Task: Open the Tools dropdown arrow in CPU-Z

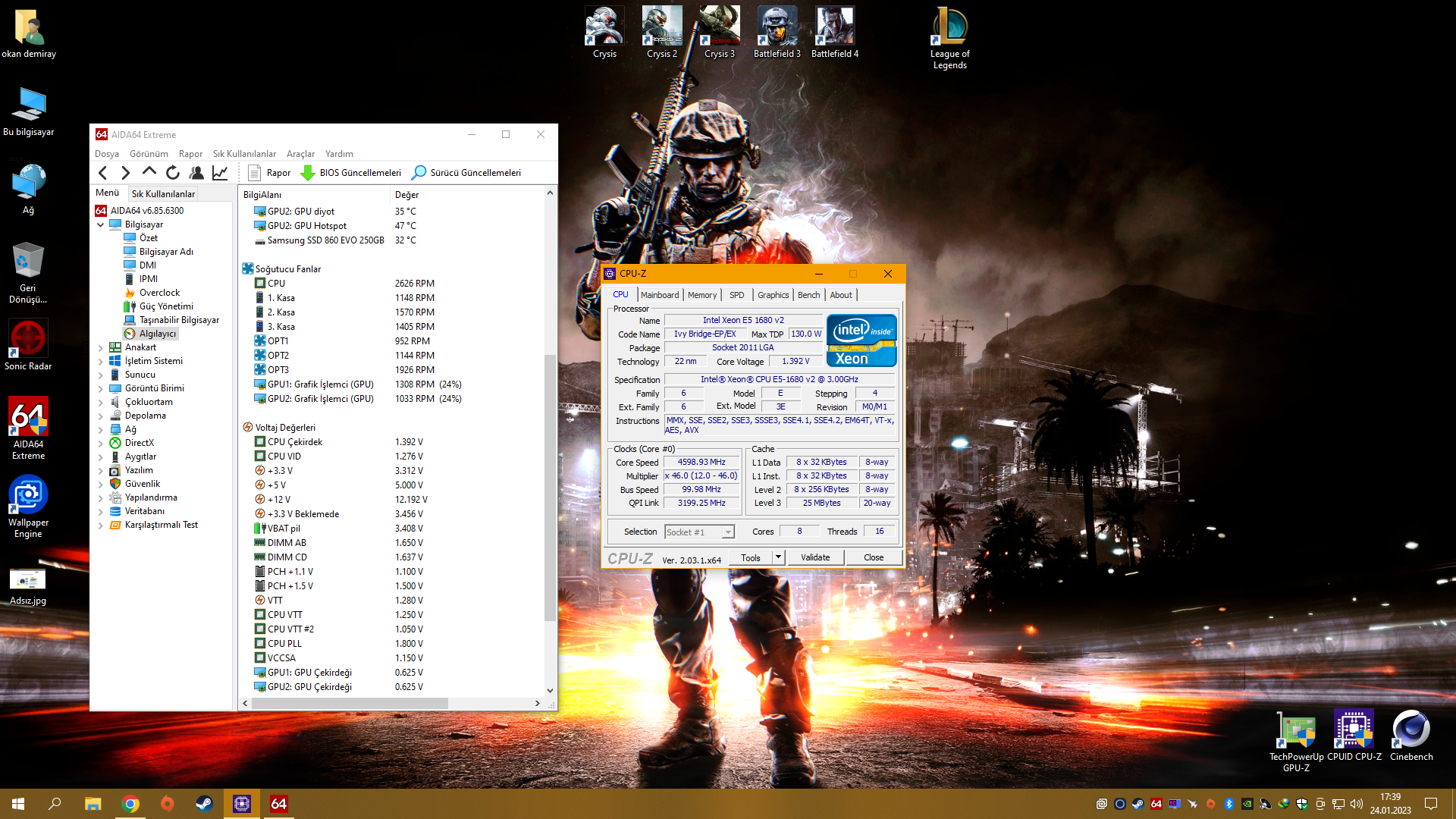Action: point(778,557)
